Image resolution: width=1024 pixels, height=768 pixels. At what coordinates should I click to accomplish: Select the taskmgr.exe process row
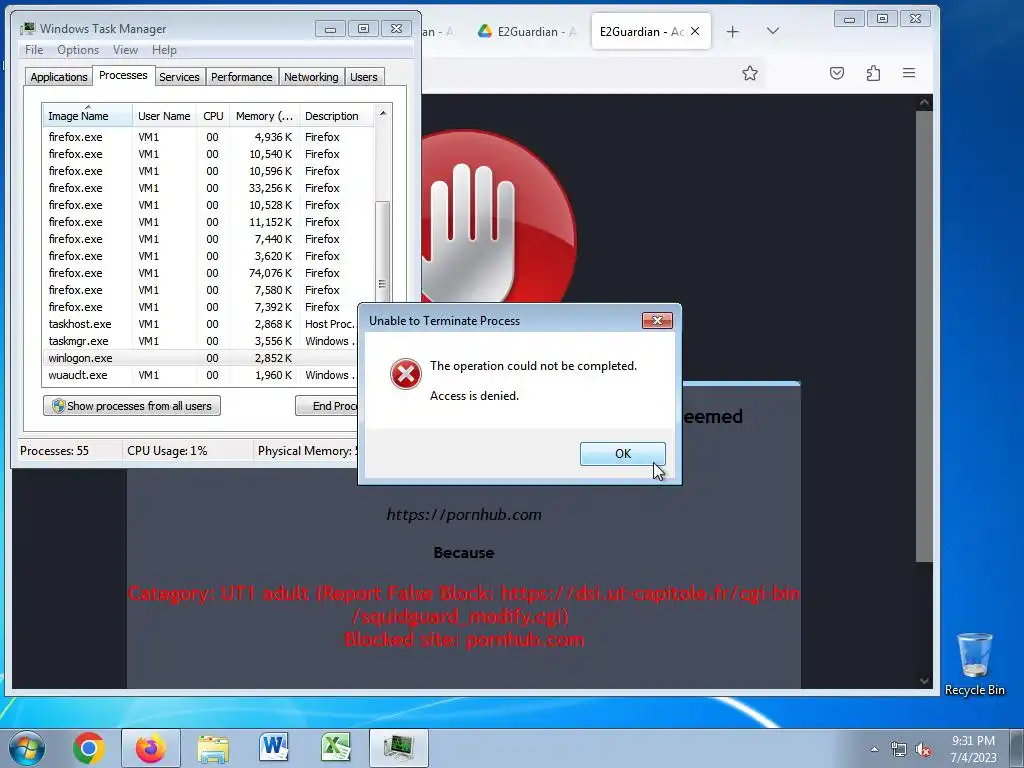201,341
